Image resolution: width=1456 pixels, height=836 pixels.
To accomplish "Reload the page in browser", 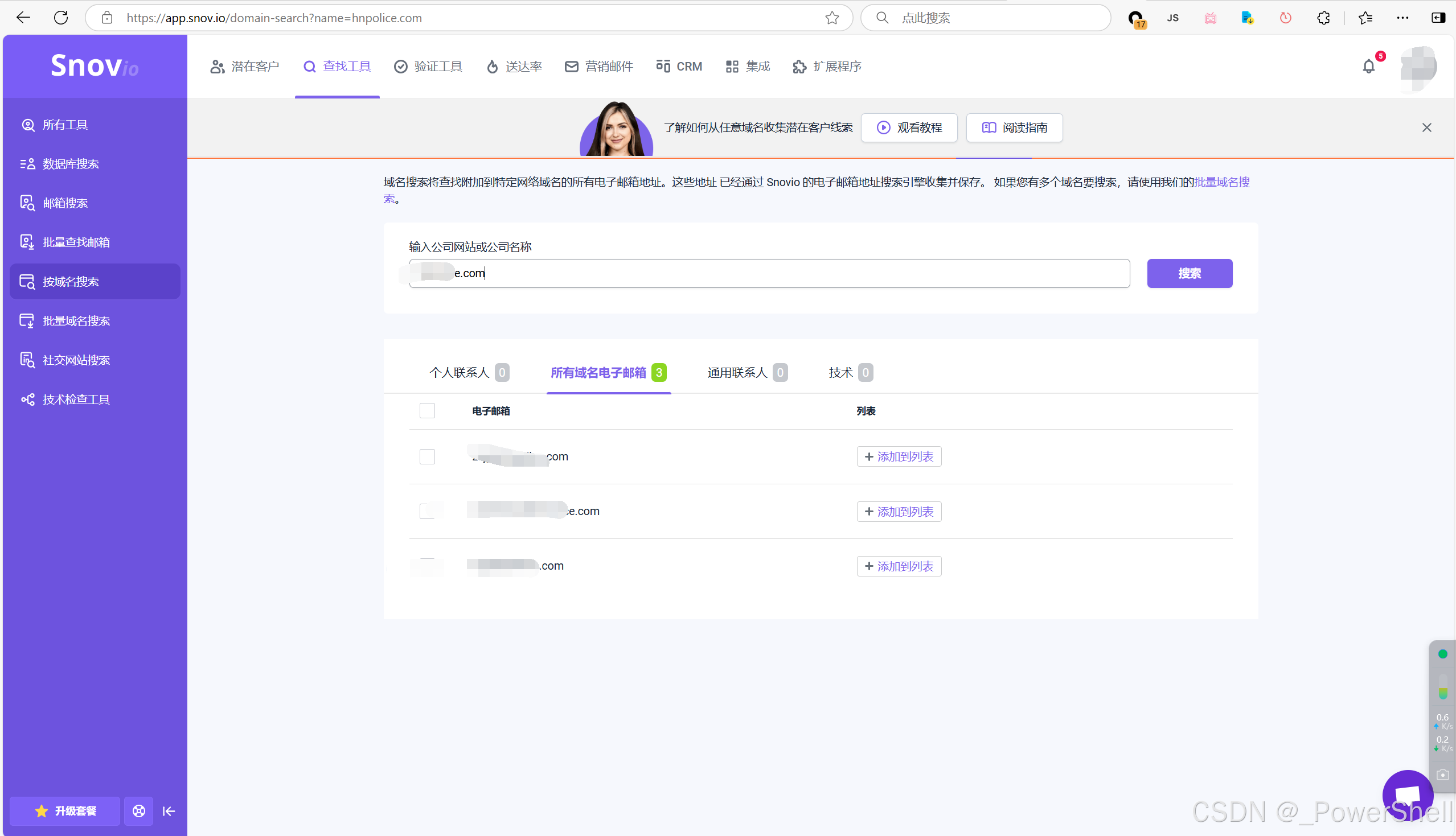I will coord(61,18).
